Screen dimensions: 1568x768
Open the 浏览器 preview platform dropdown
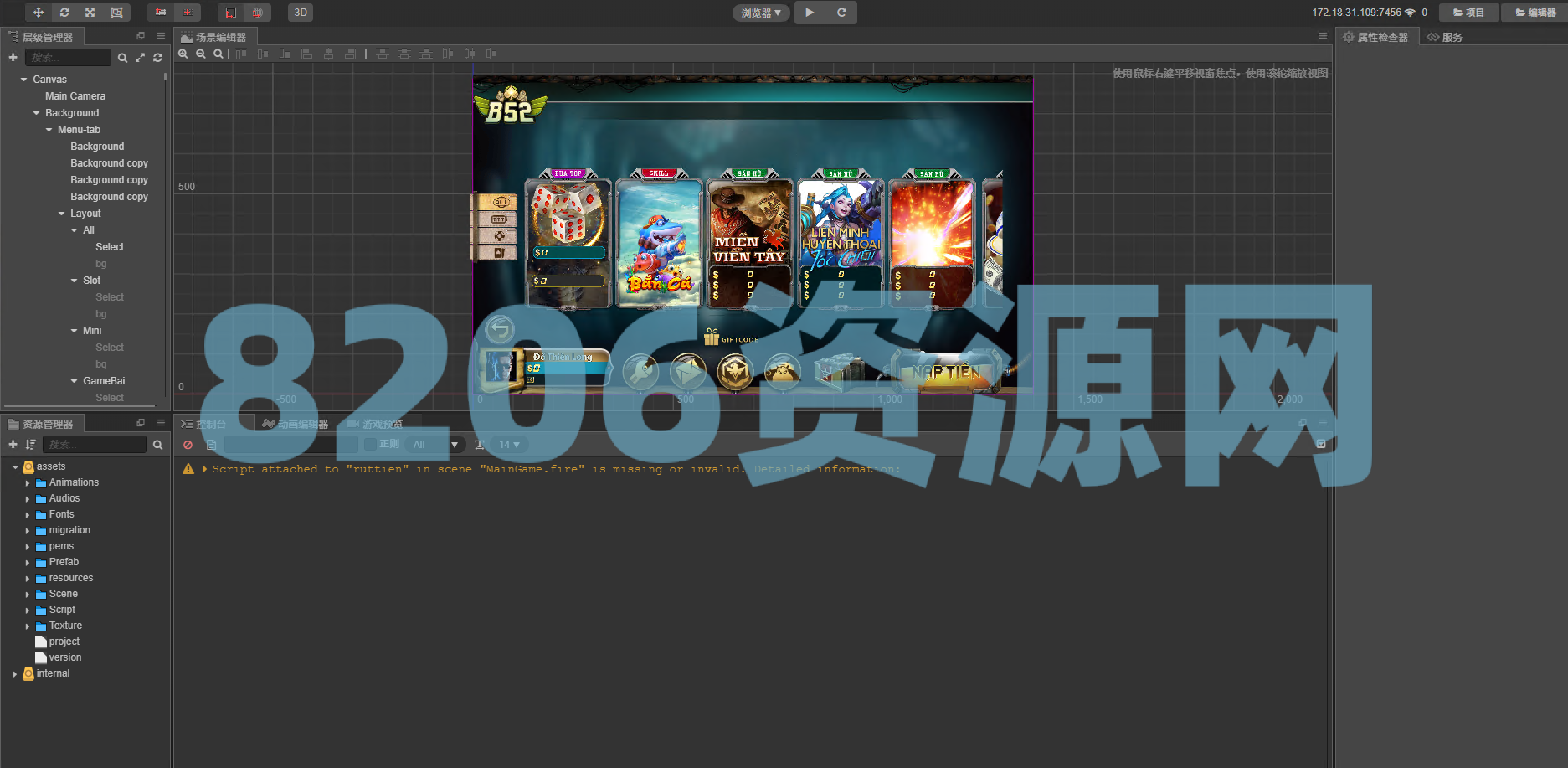click(761, 13)
